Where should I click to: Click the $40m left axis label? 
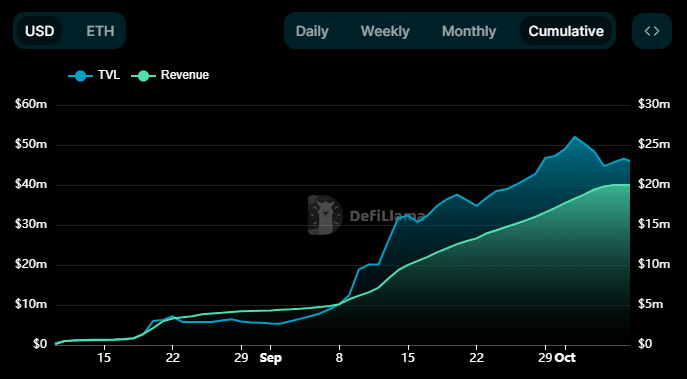[31, 185]
